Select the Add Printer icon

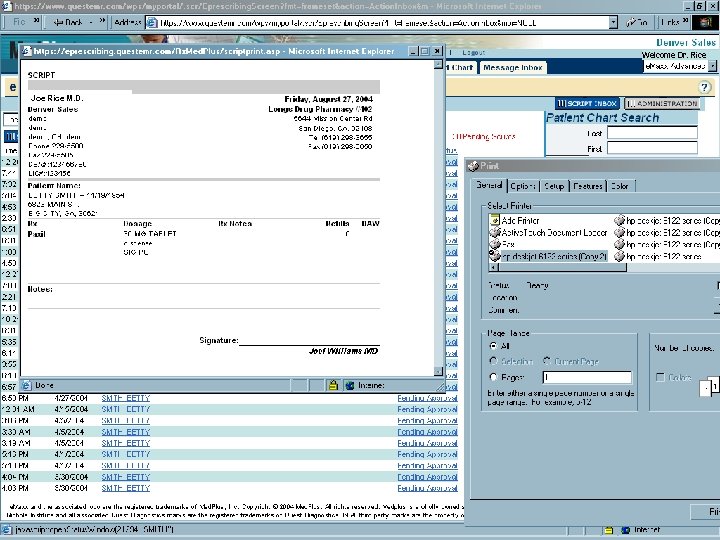pos(495,220)
